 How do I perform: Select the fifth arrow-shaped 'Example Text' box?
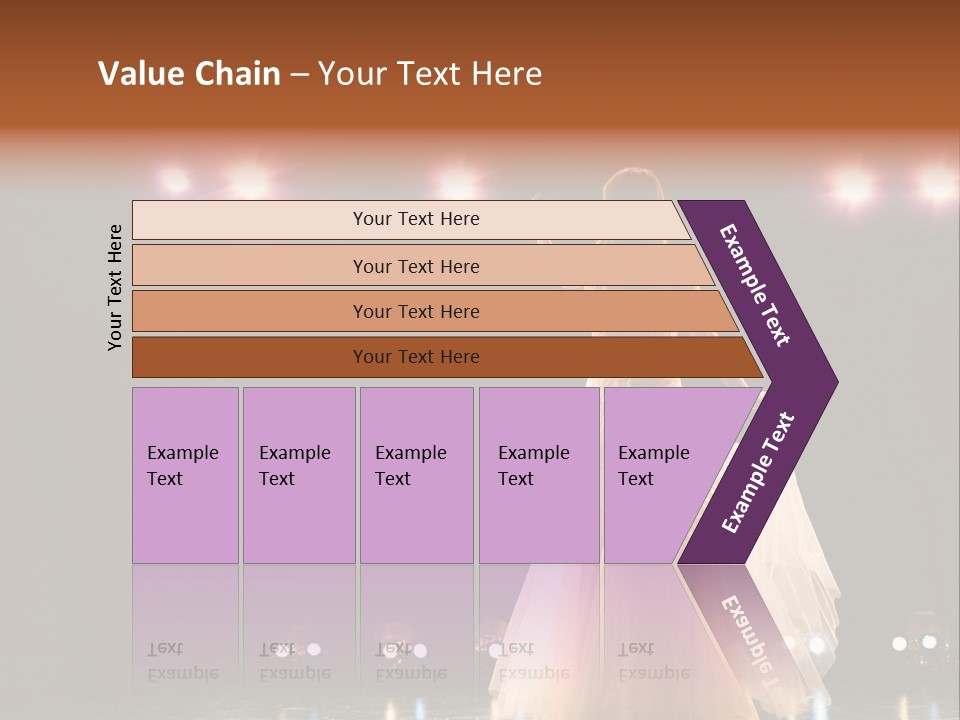point(655,475)
